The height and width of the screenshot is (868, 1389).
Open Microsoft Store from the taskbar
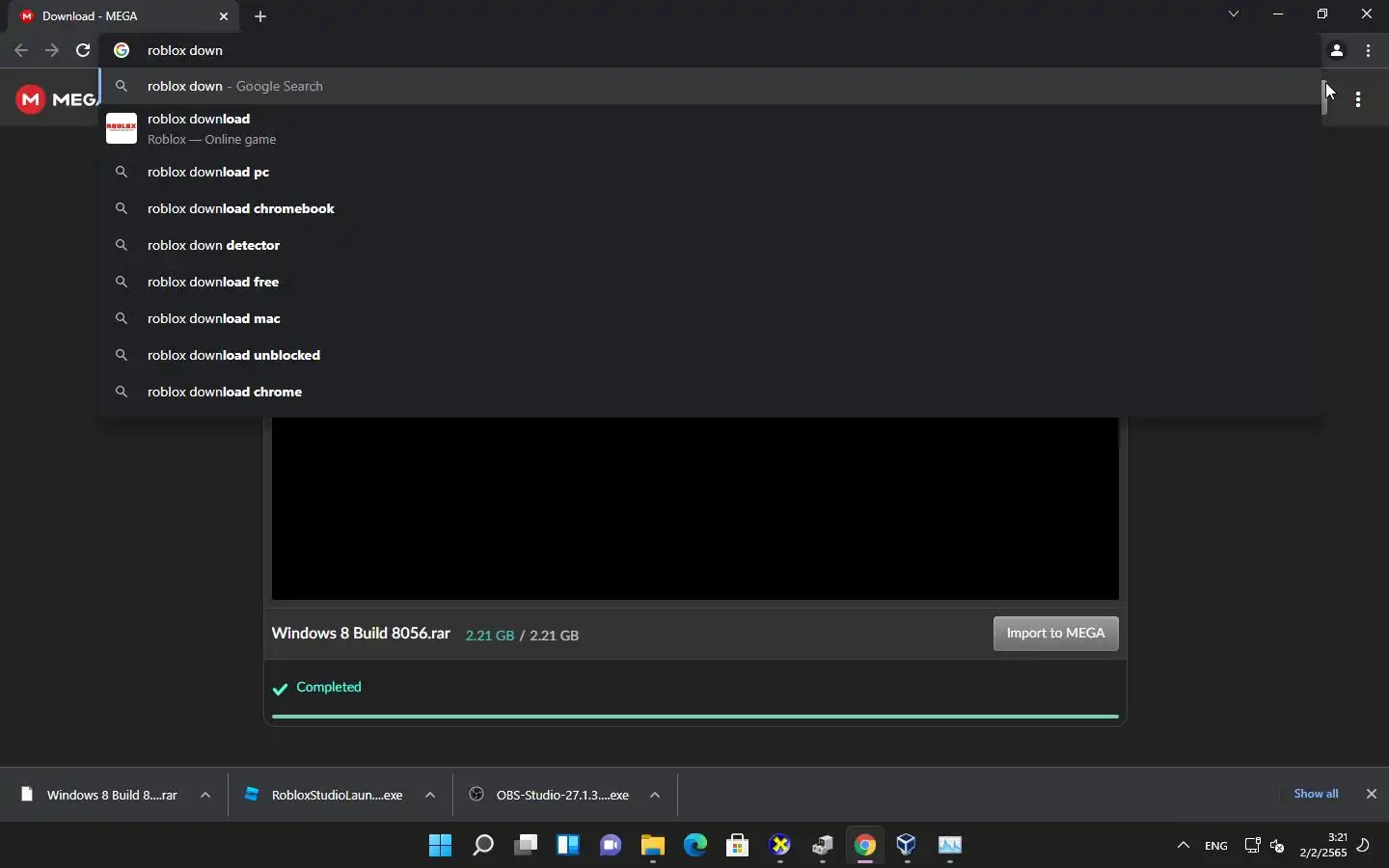738,846
